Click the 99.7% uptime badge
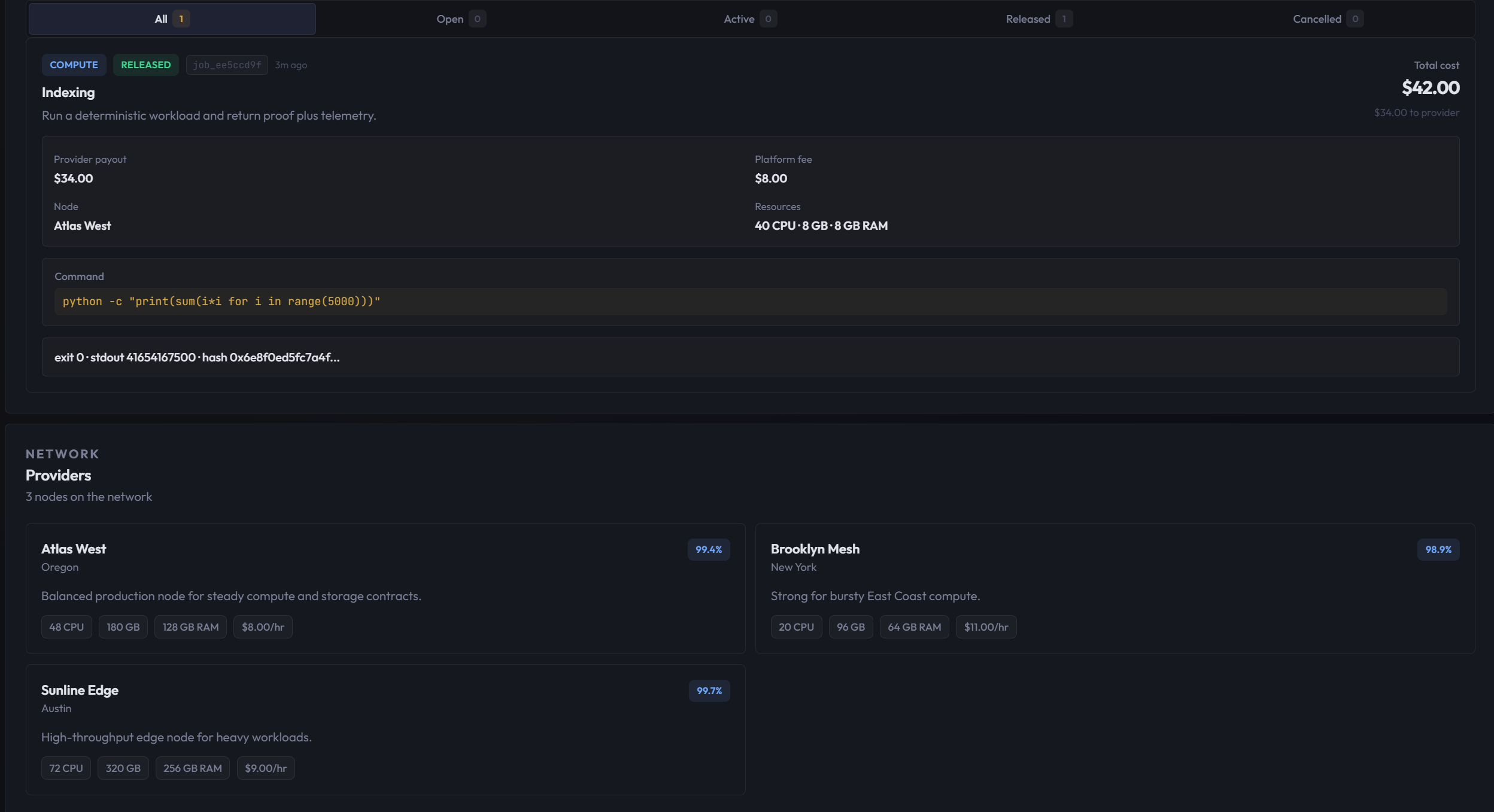 pyautogui.click(x=709, y=691)
